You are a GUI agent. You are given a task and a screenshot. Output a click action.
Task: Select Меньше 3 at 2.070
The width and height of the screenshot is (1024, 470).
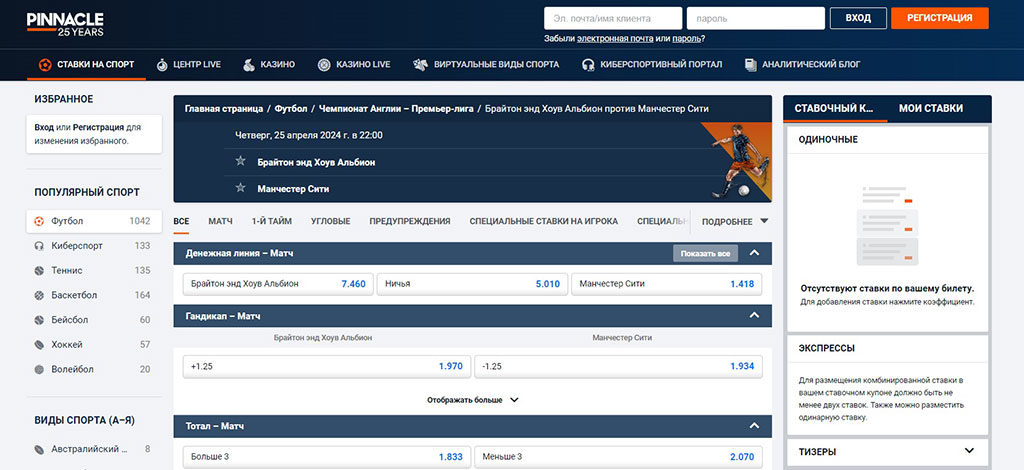[618, 457]
